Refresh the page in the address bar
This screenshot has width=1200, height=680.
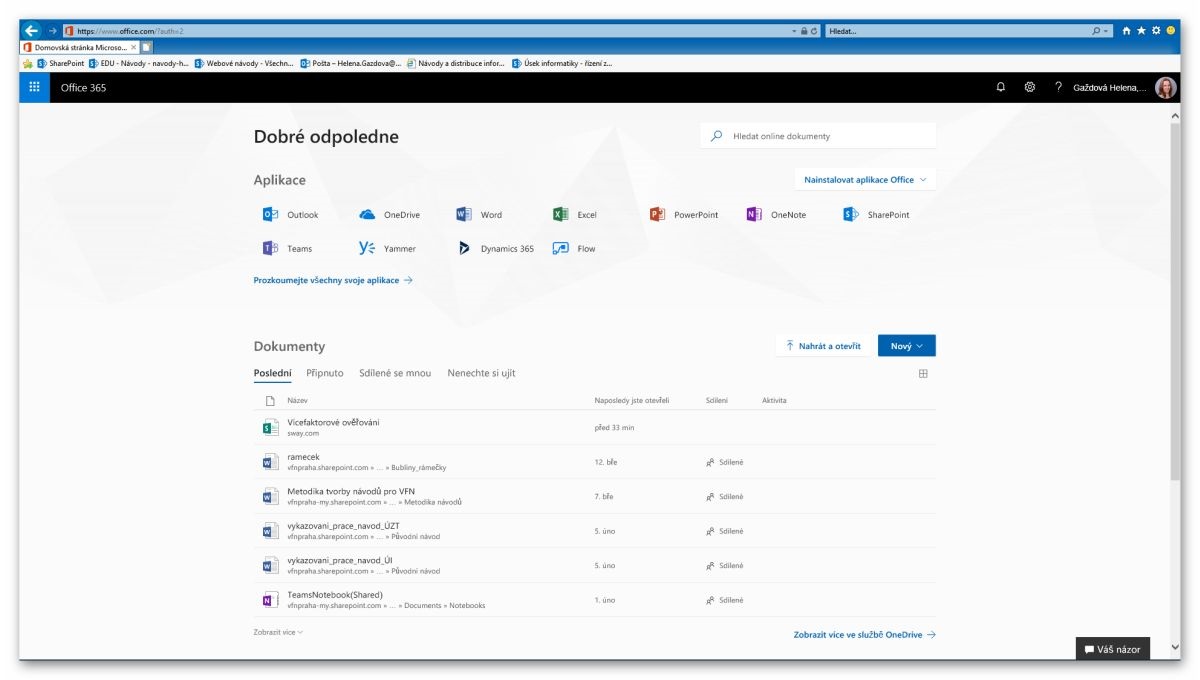[815, 31]
